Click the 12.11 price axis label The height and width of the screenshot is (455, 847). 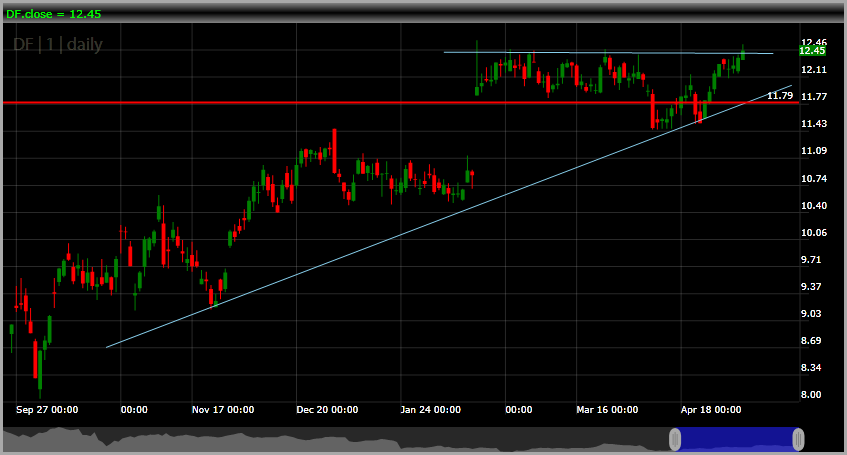point(814,70)
